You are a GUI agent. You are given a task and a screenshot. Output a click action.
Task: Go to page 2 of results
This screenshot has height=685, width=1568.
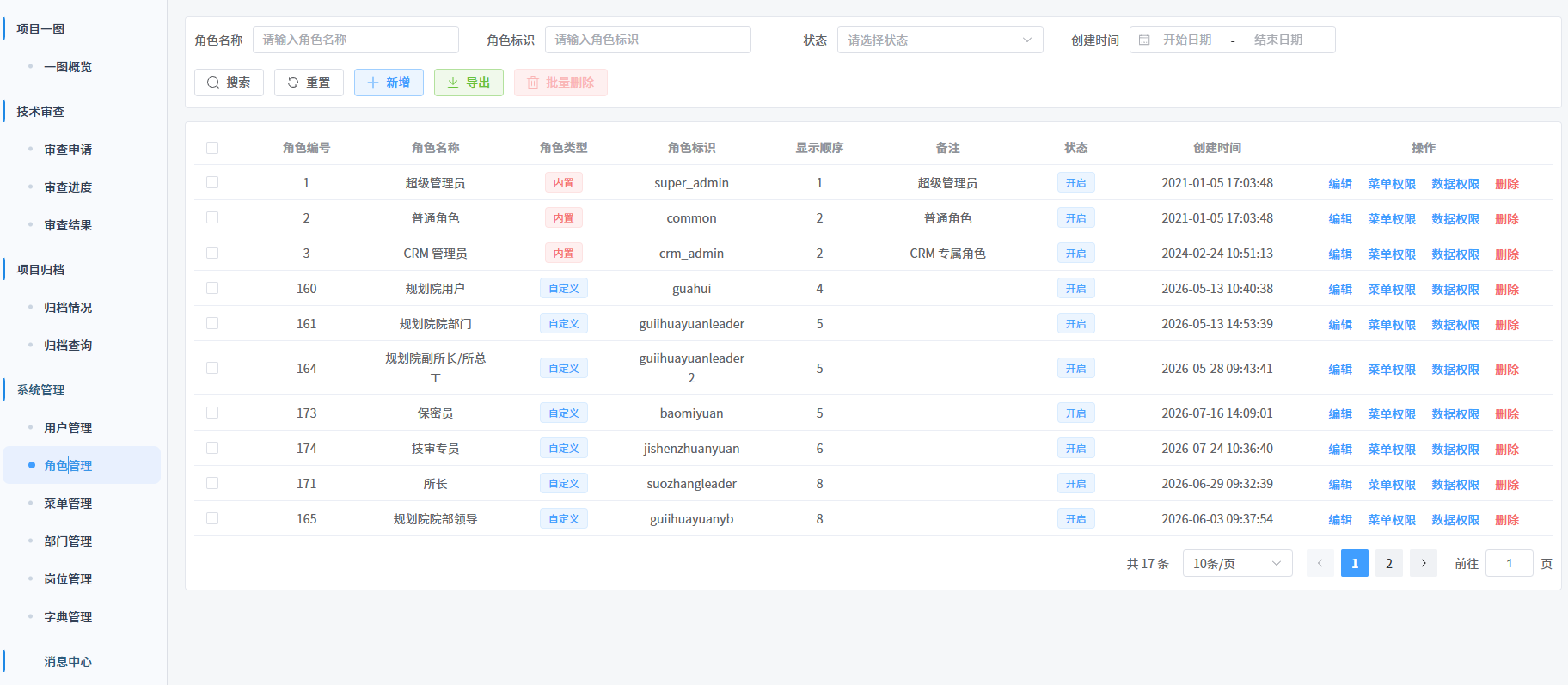pyautogui.click(x=1388, y=563)
